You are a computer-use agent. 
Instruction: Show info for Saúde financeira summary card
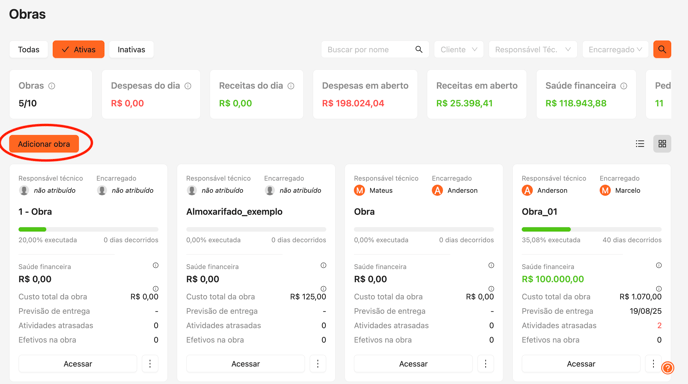[x=624, y=86]
